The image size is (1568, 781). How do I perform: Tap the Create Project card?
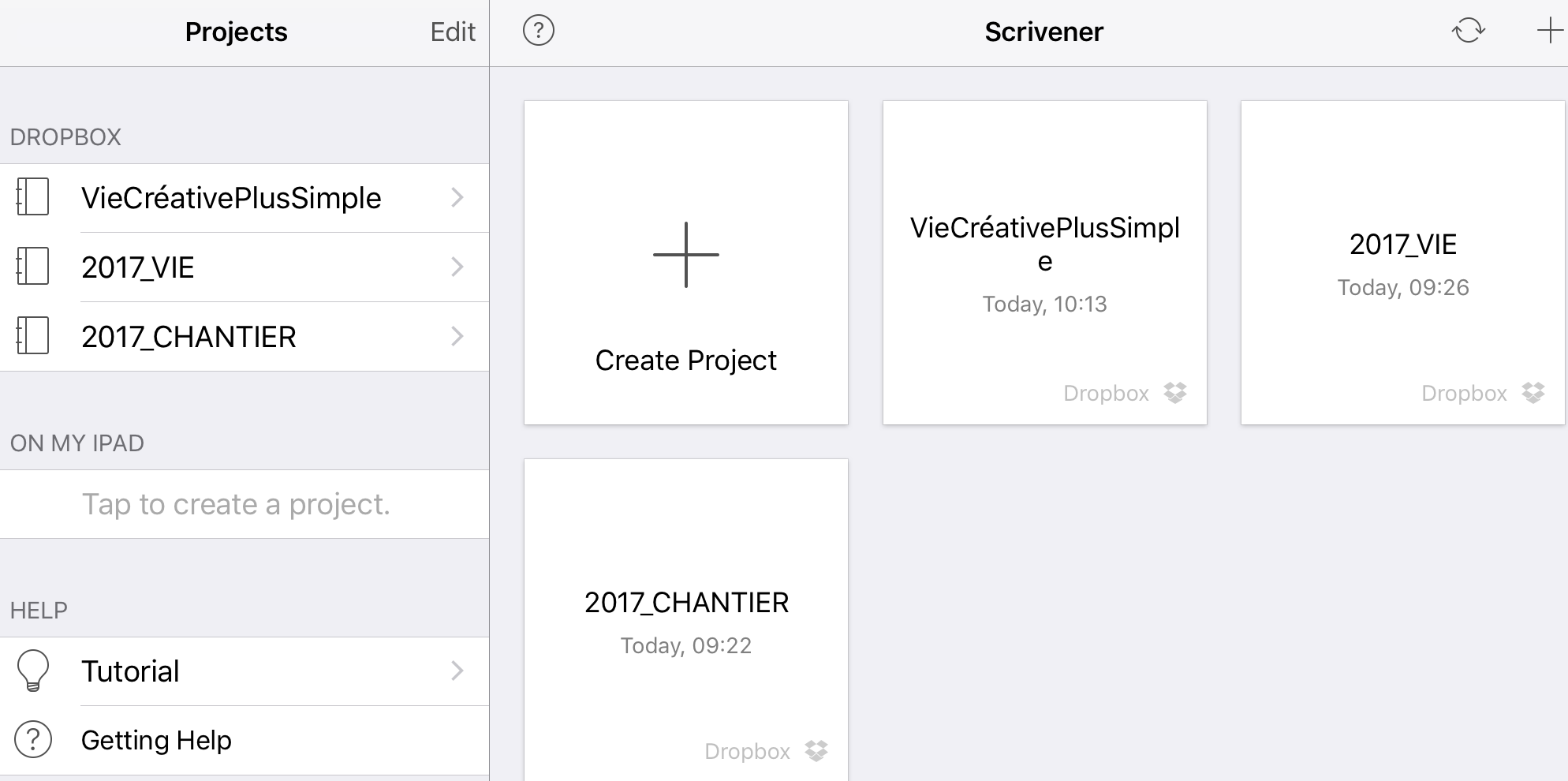(x=685, y=263)
